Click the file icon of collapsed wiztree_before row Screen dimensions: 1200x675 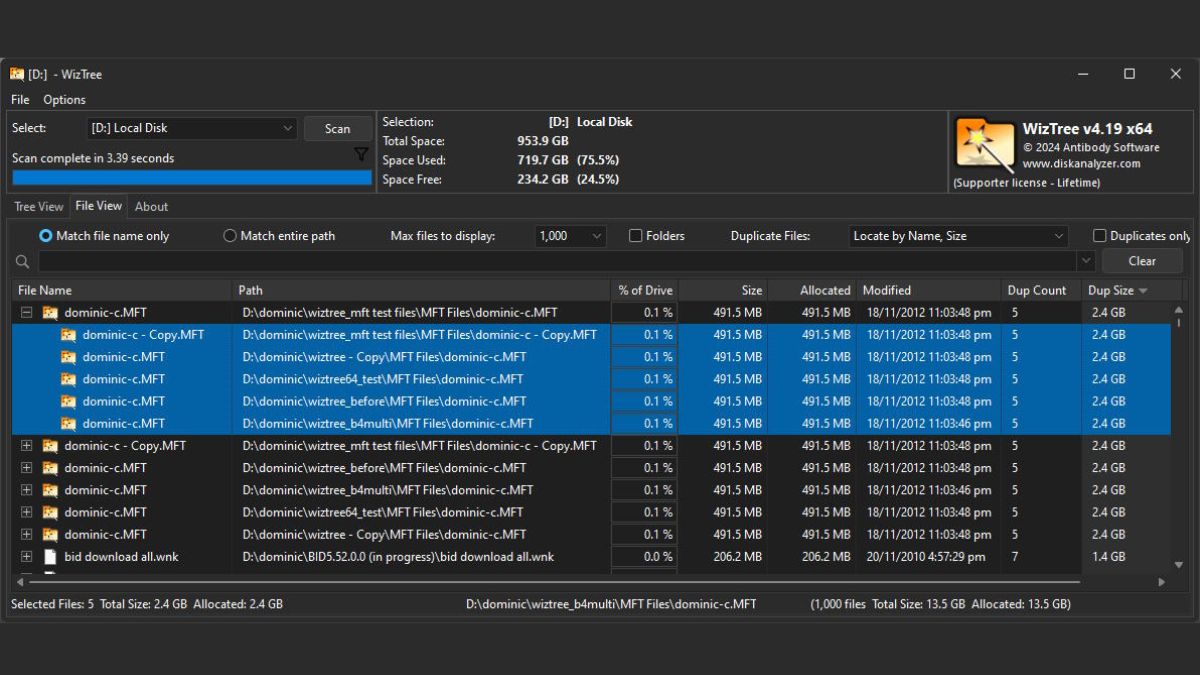click(50, 468)
